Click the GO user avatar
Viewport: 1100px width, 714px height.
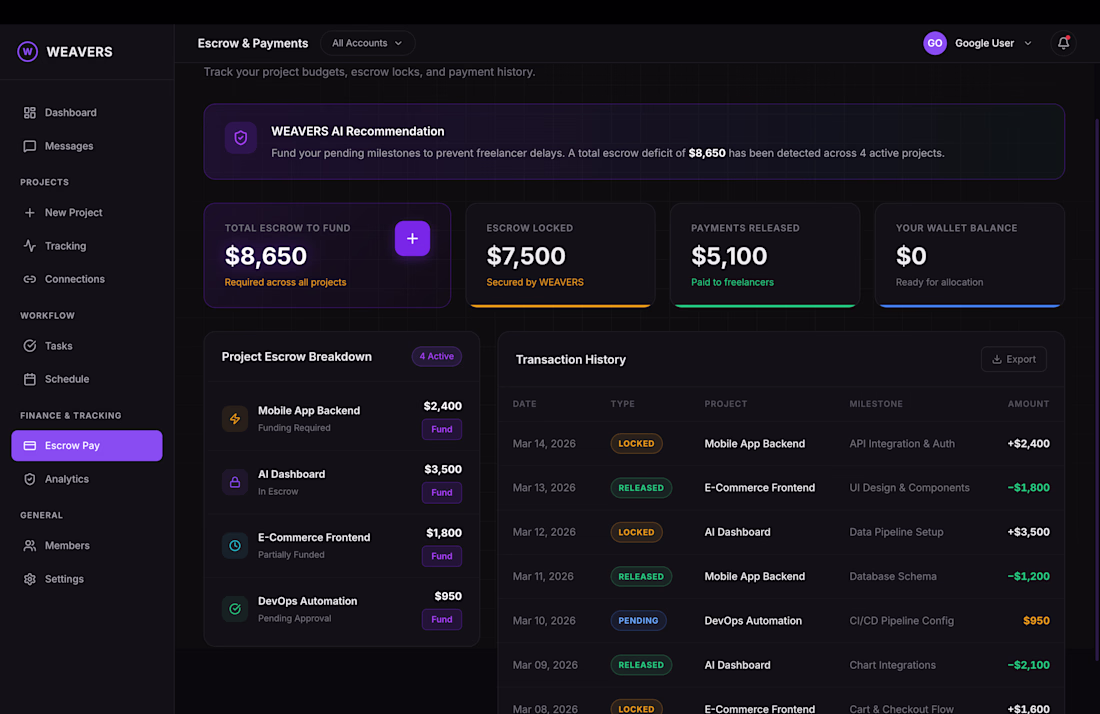click(x=934, y=43)
